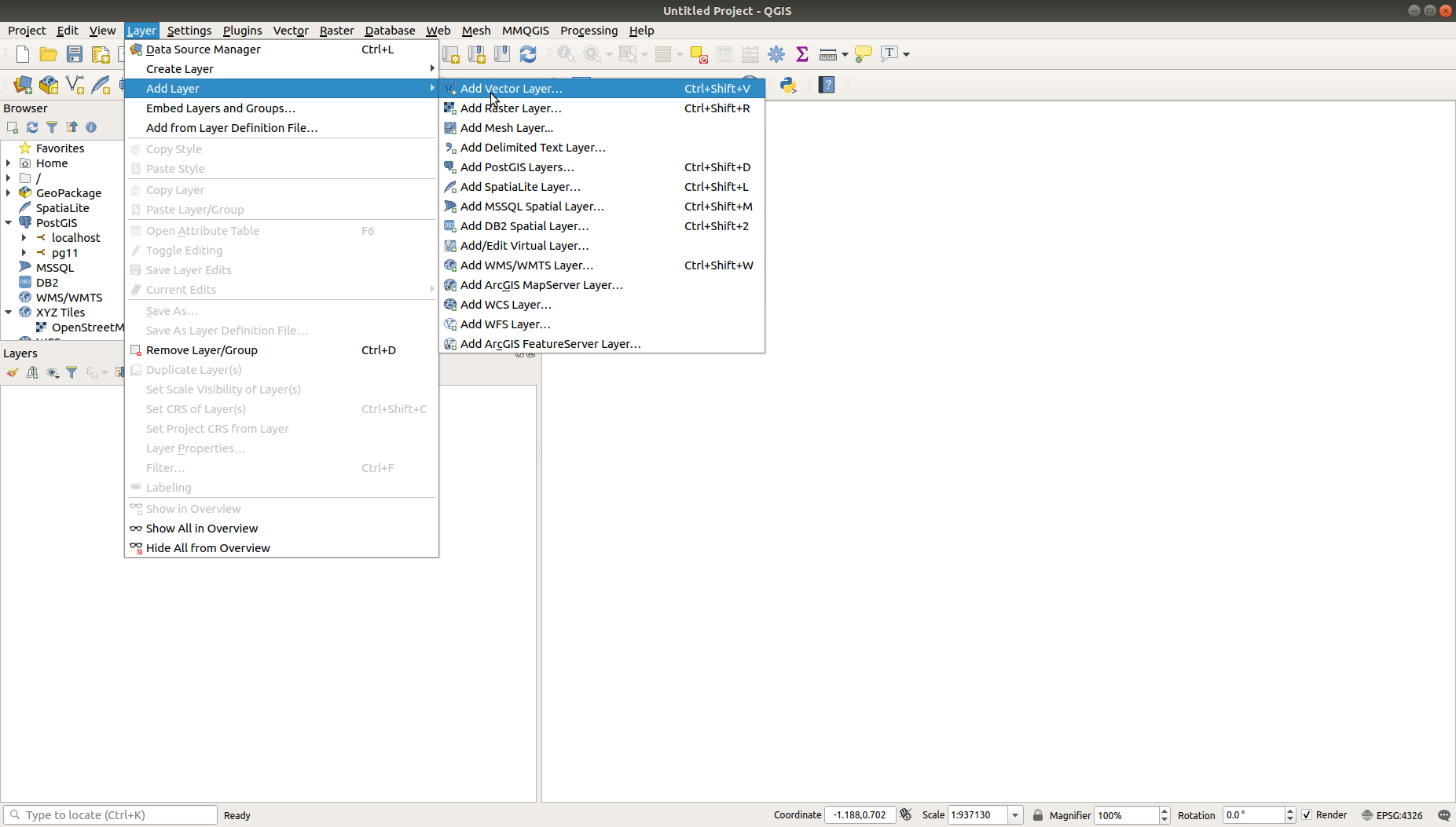Toggle extents display beside Coordinate field
This screenshot has width=1456, height=827.
click(906, 815)
